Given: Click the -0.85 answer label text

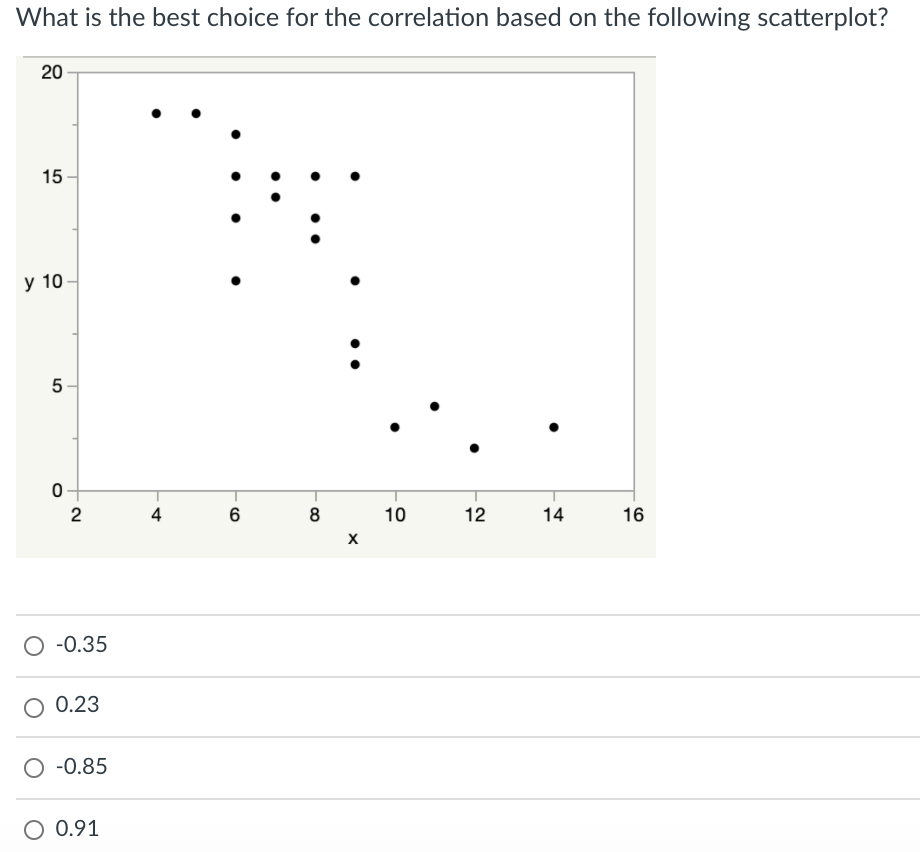Looking at the screenshot, I should tap(82, 767).
